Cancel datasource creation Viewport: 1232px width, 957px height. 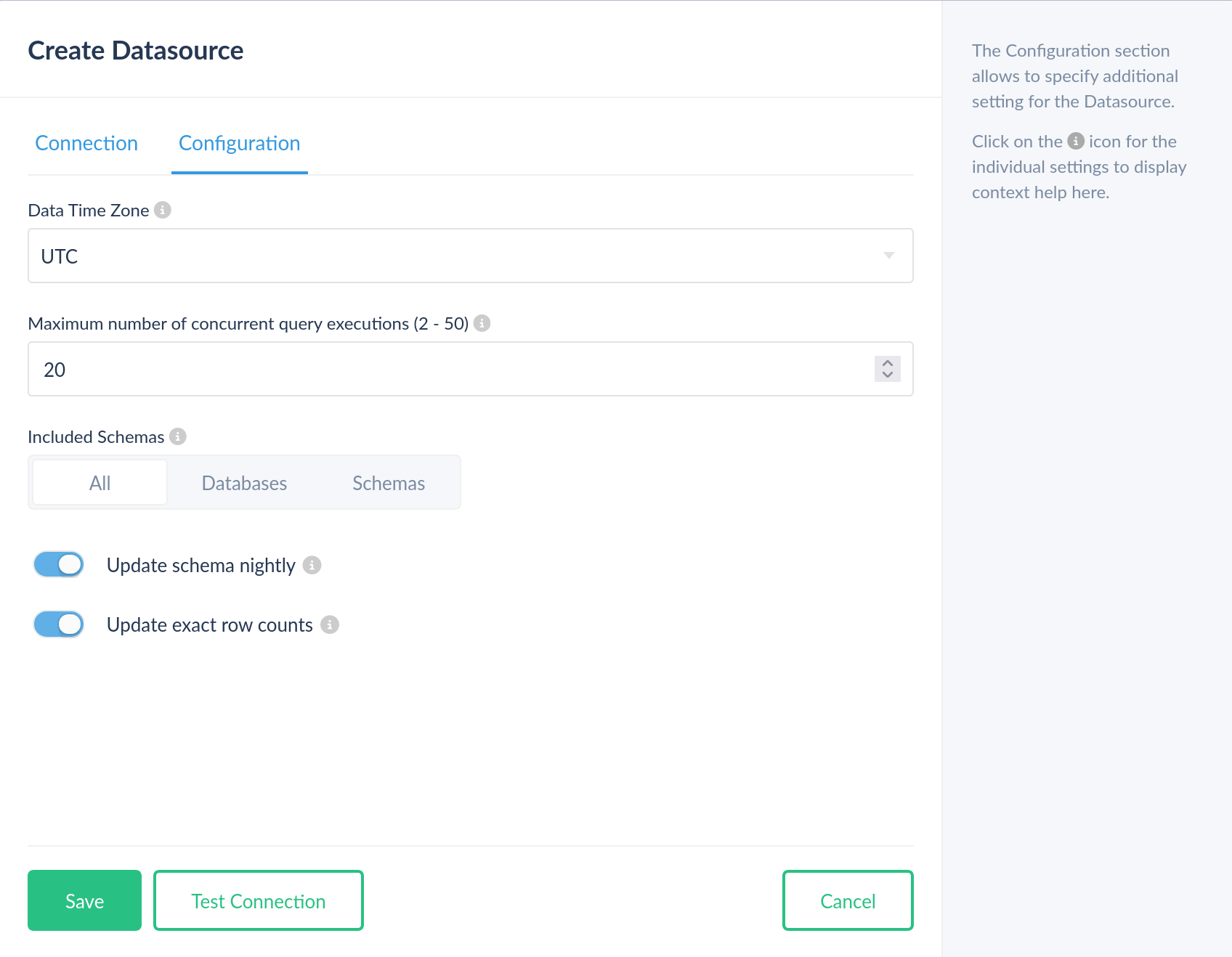848,900
